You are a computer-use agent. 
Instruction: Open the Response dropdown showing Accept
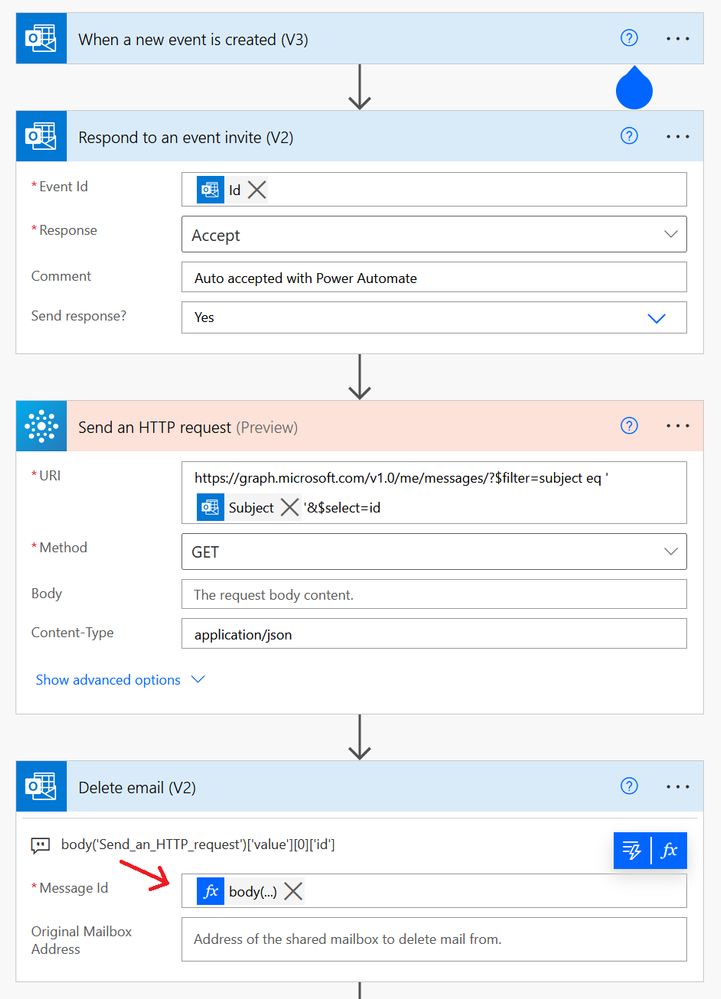point(434,234)
